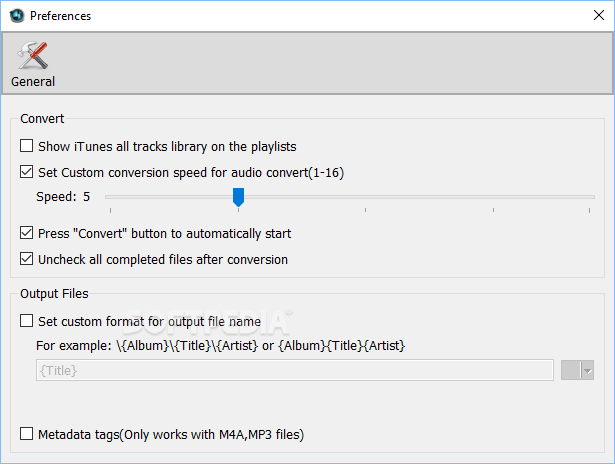The image size is (615, 464).
Task: Select the General tab label
Action: 33,82
